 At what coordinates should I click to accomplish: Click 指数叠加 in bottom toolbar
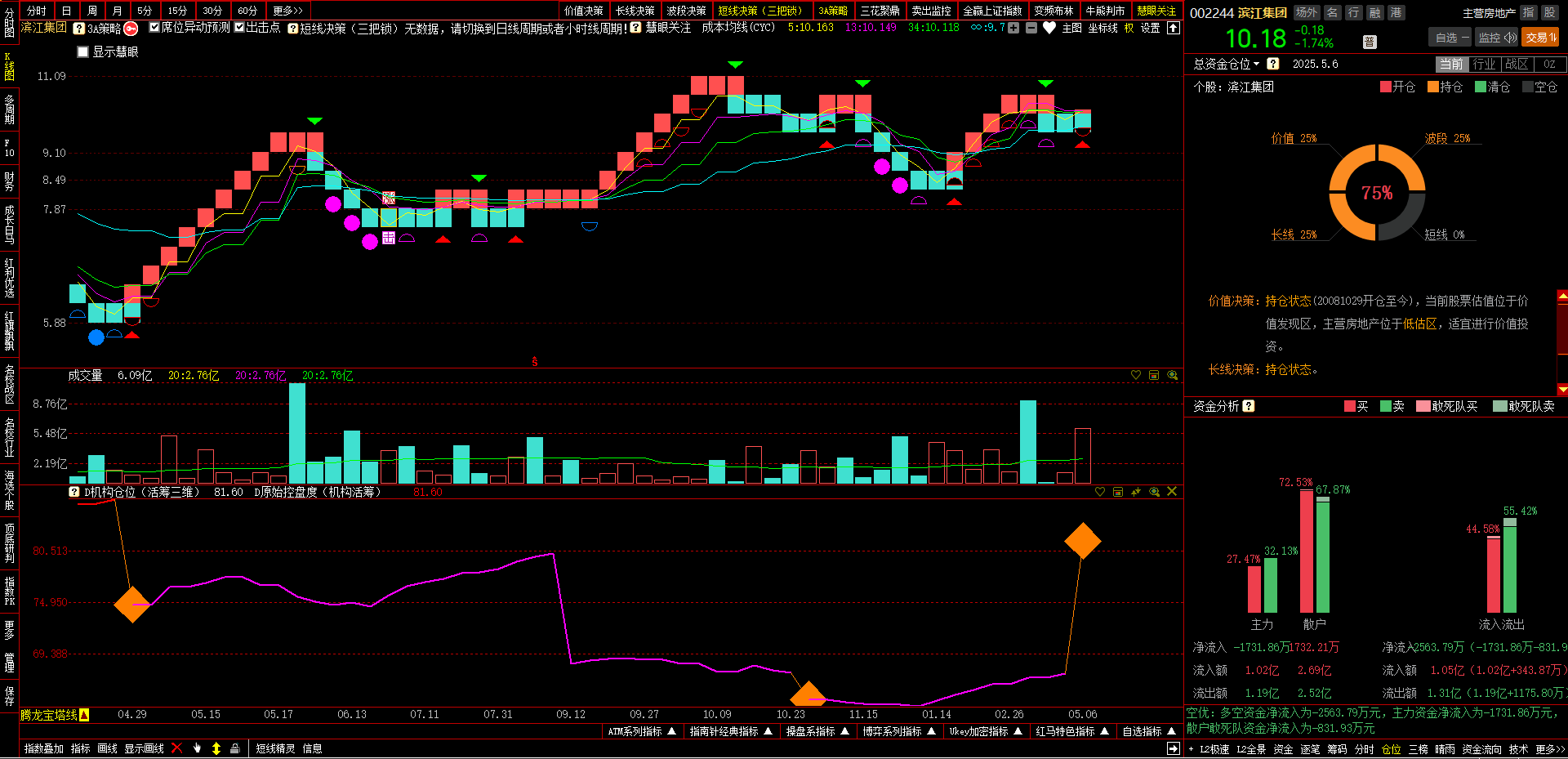coord(44,748)
